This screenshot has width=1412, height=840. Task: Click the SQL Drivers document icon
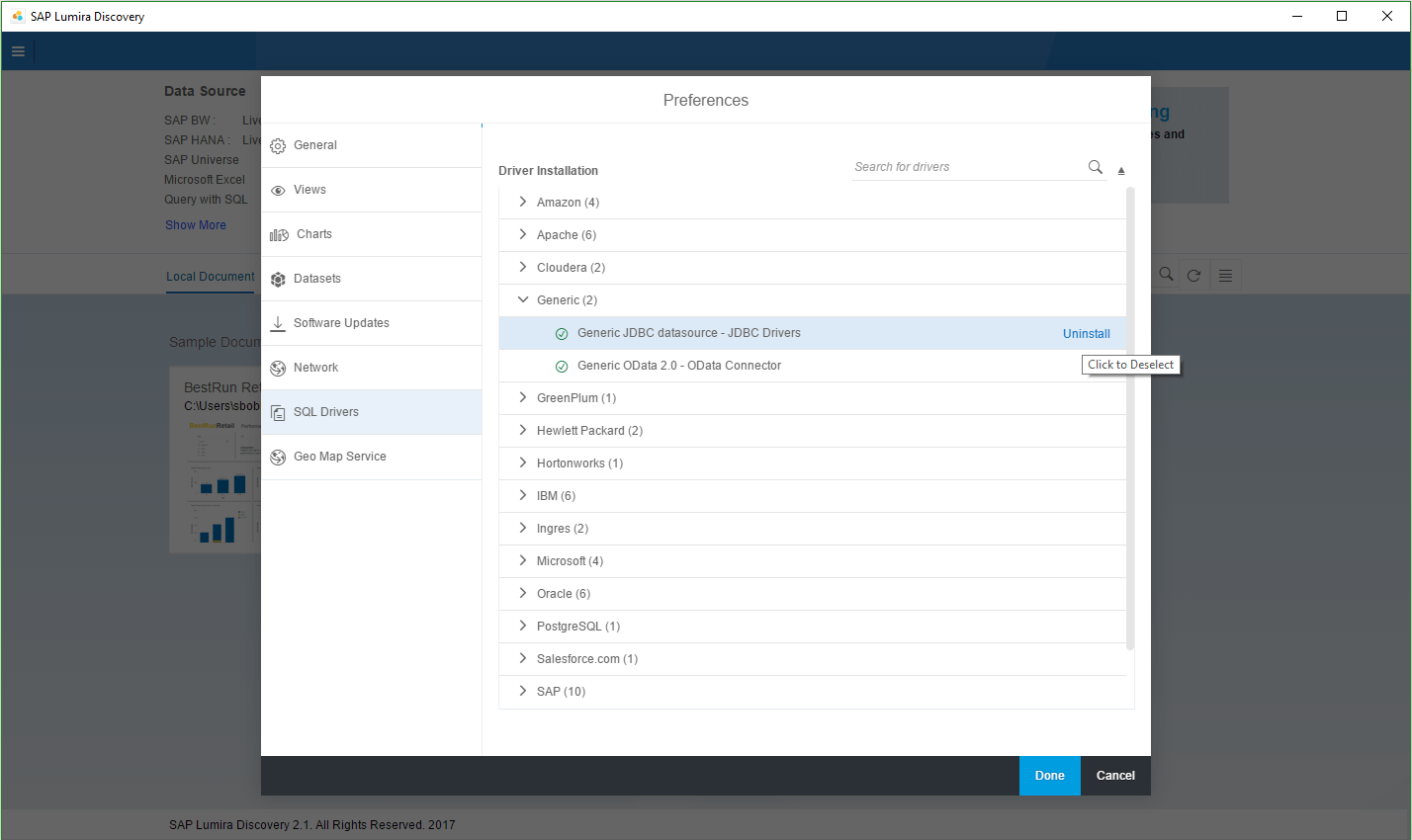[x=278, y=413]
